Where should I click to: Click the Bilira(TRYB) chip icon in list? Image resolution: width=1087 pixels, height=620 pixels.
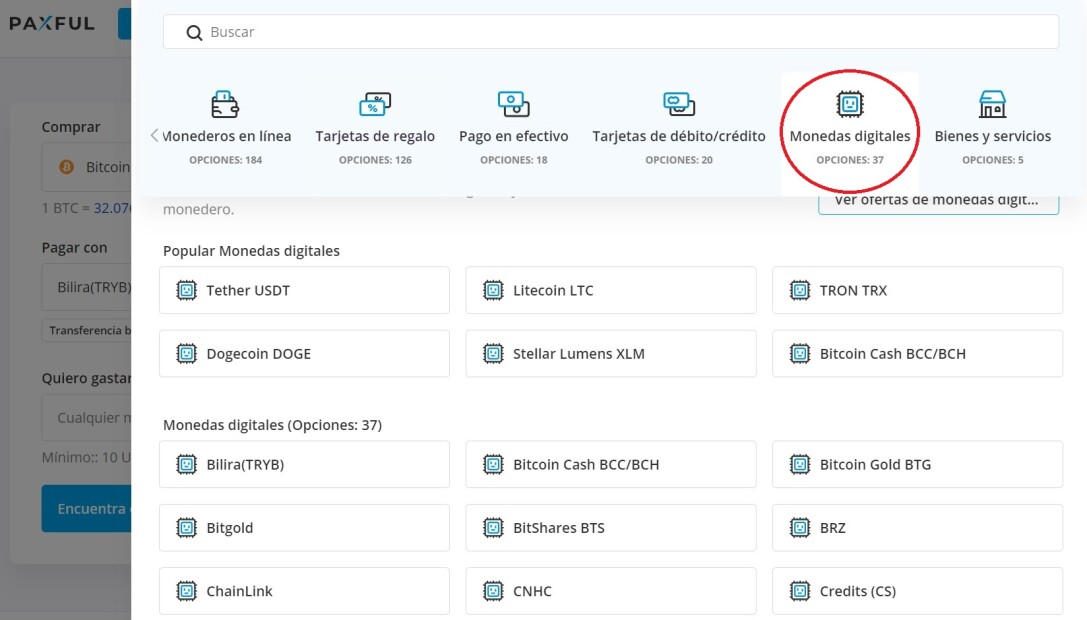[x=186, y=465]
